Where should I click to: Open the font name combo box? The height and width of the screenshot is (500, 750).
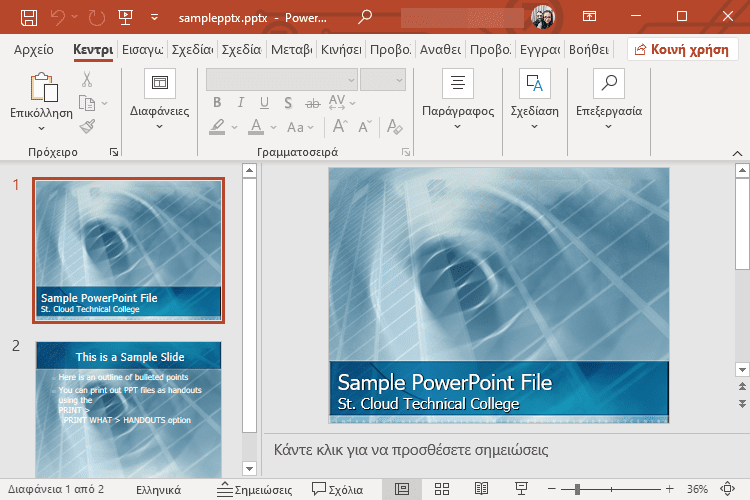point(282,80)
